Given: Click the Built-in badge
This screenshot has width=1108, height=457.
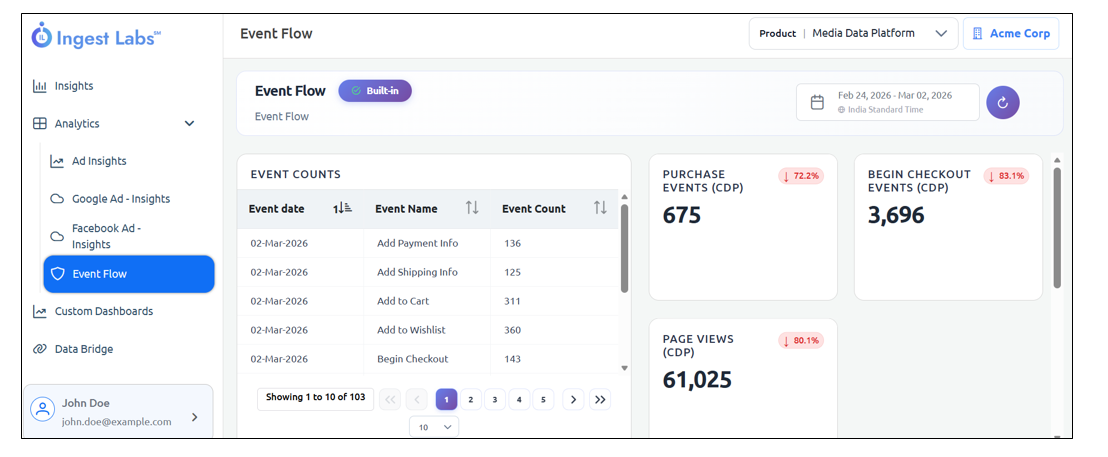Looking at the screenshot, I should point(375,91).
